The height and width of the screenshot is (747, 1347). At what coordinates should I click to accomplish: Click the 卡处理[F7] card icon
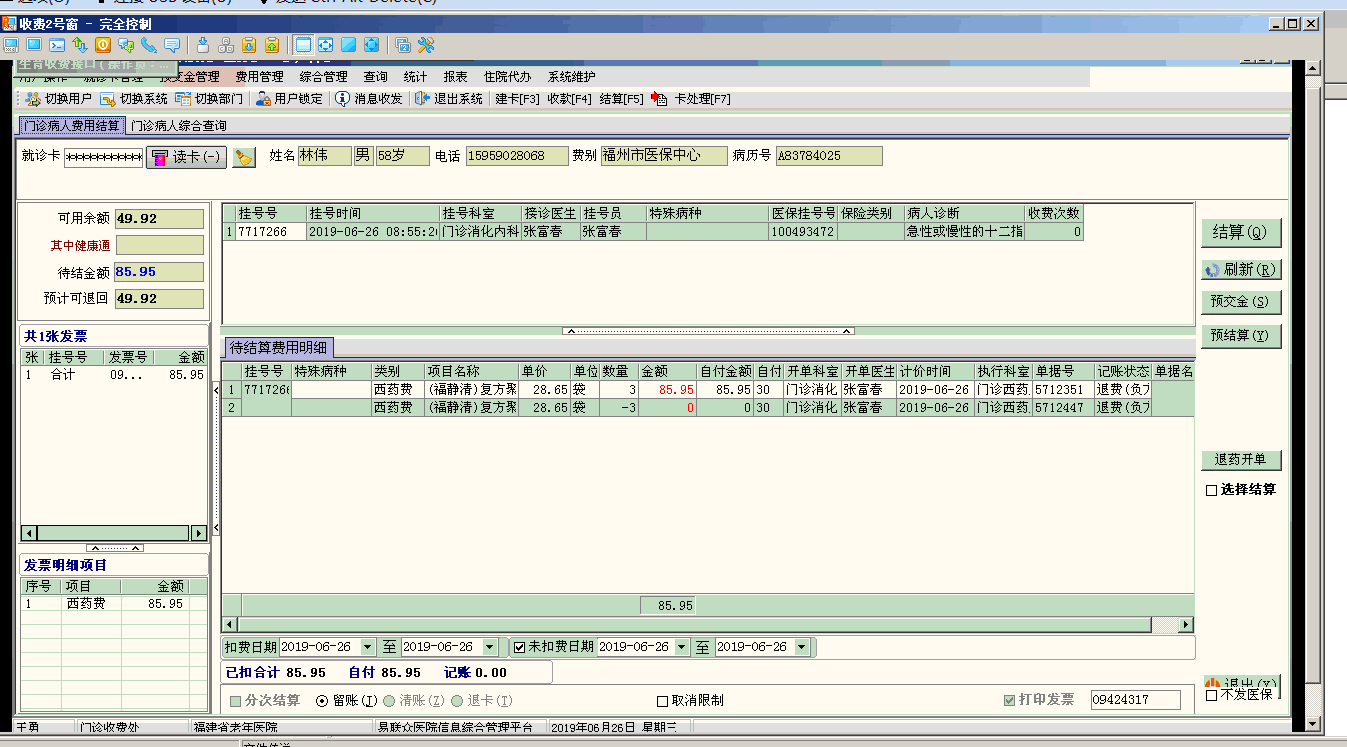[659, 99]
